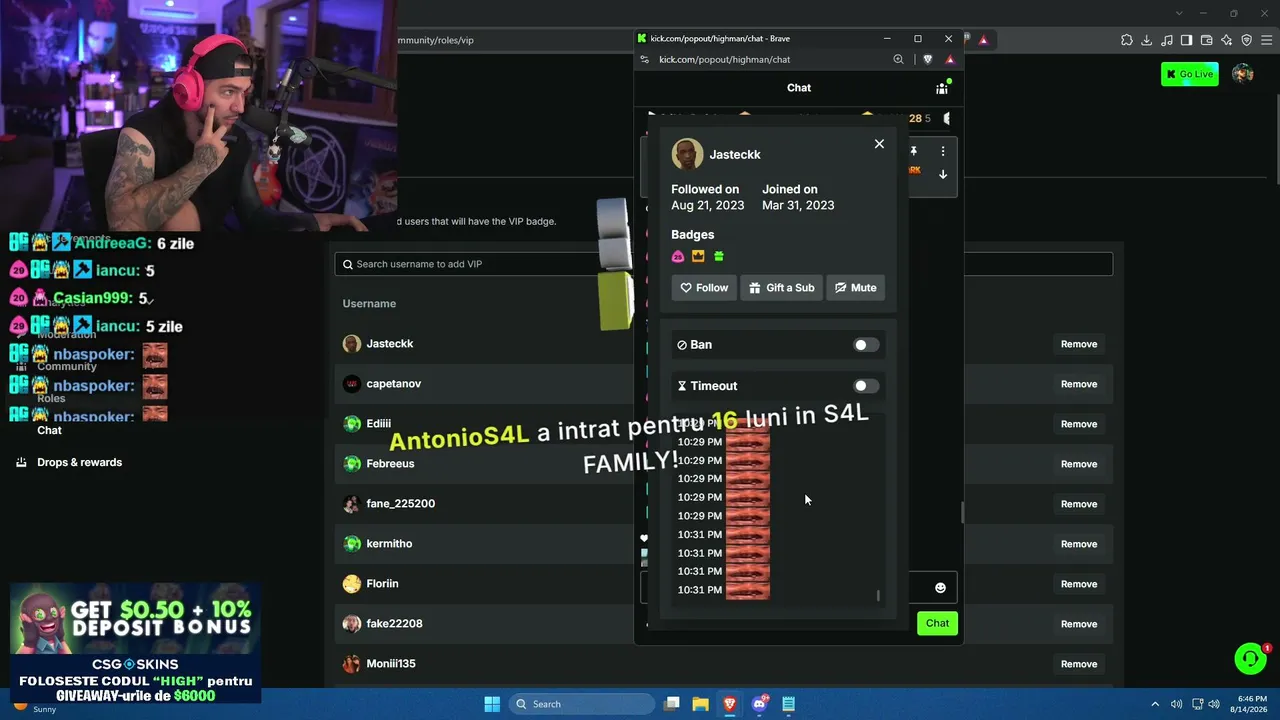Click the Brave VPN shield toolbar icon

click(x=1247, y=40)
